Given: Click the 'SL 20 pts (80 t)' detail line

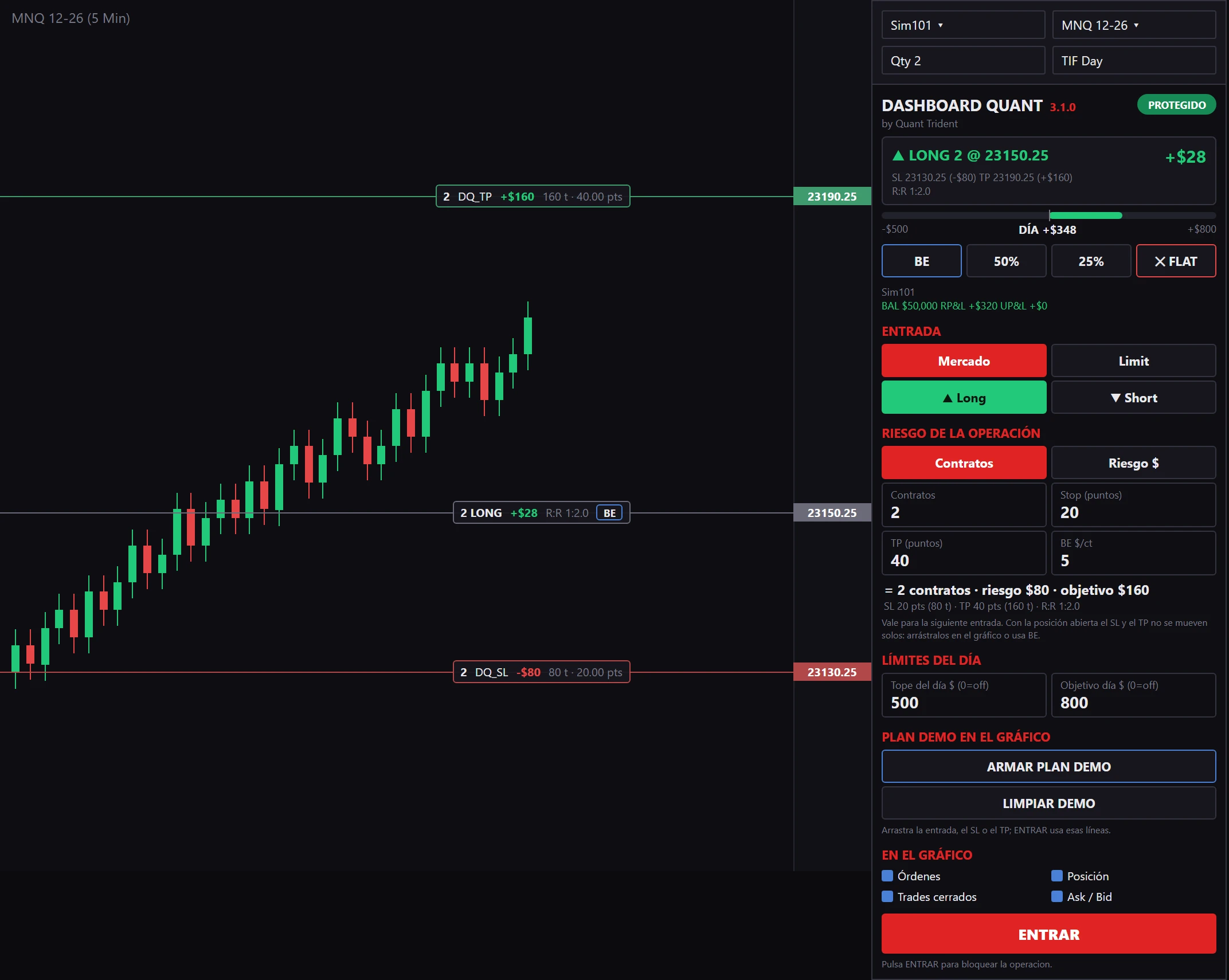Looking at the screenshot, I should click(x=981, y=606).
